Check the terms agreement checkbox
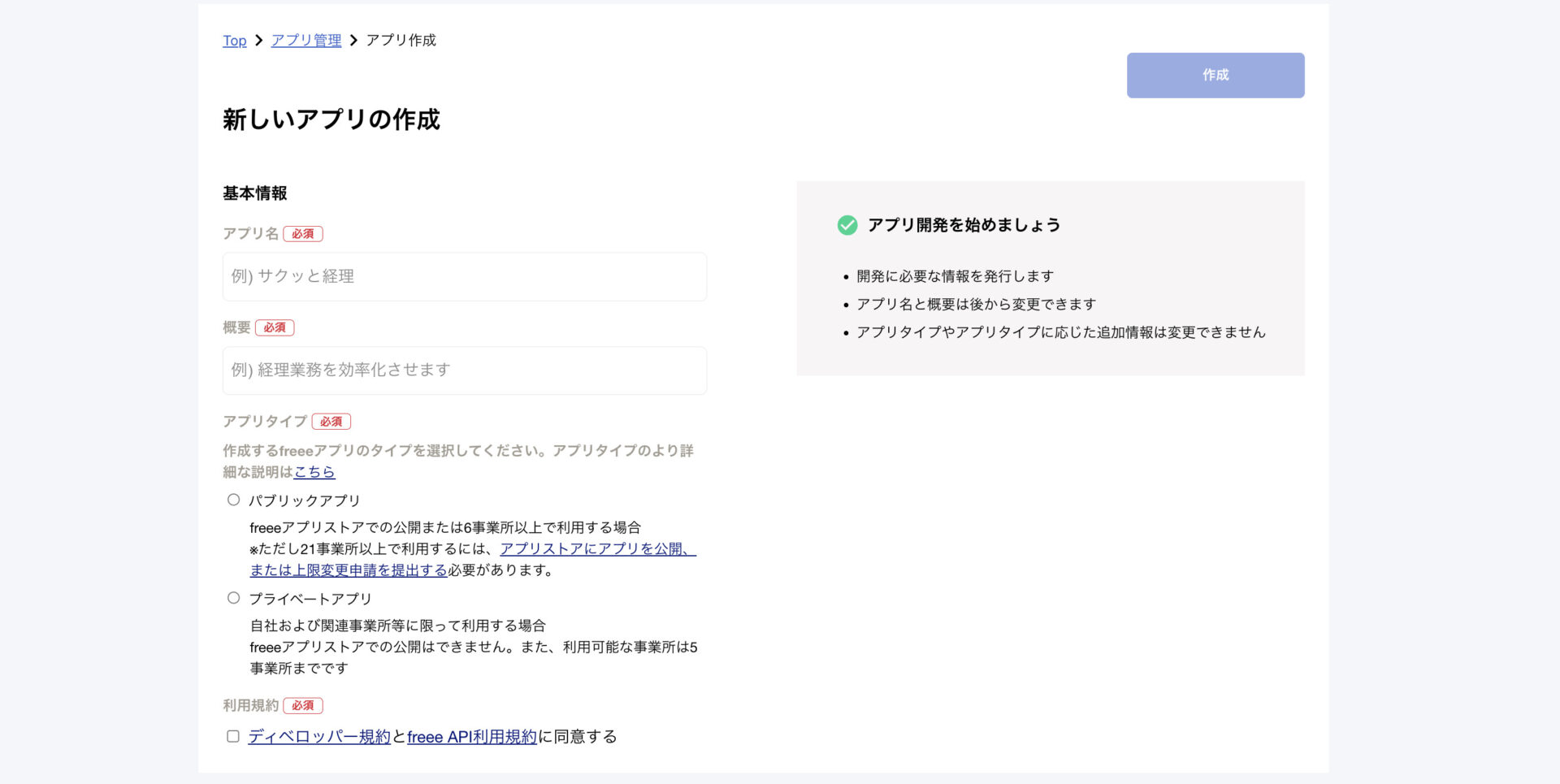Image resolution: width=1560 pixels, height=784 pixels. (233, 736)
